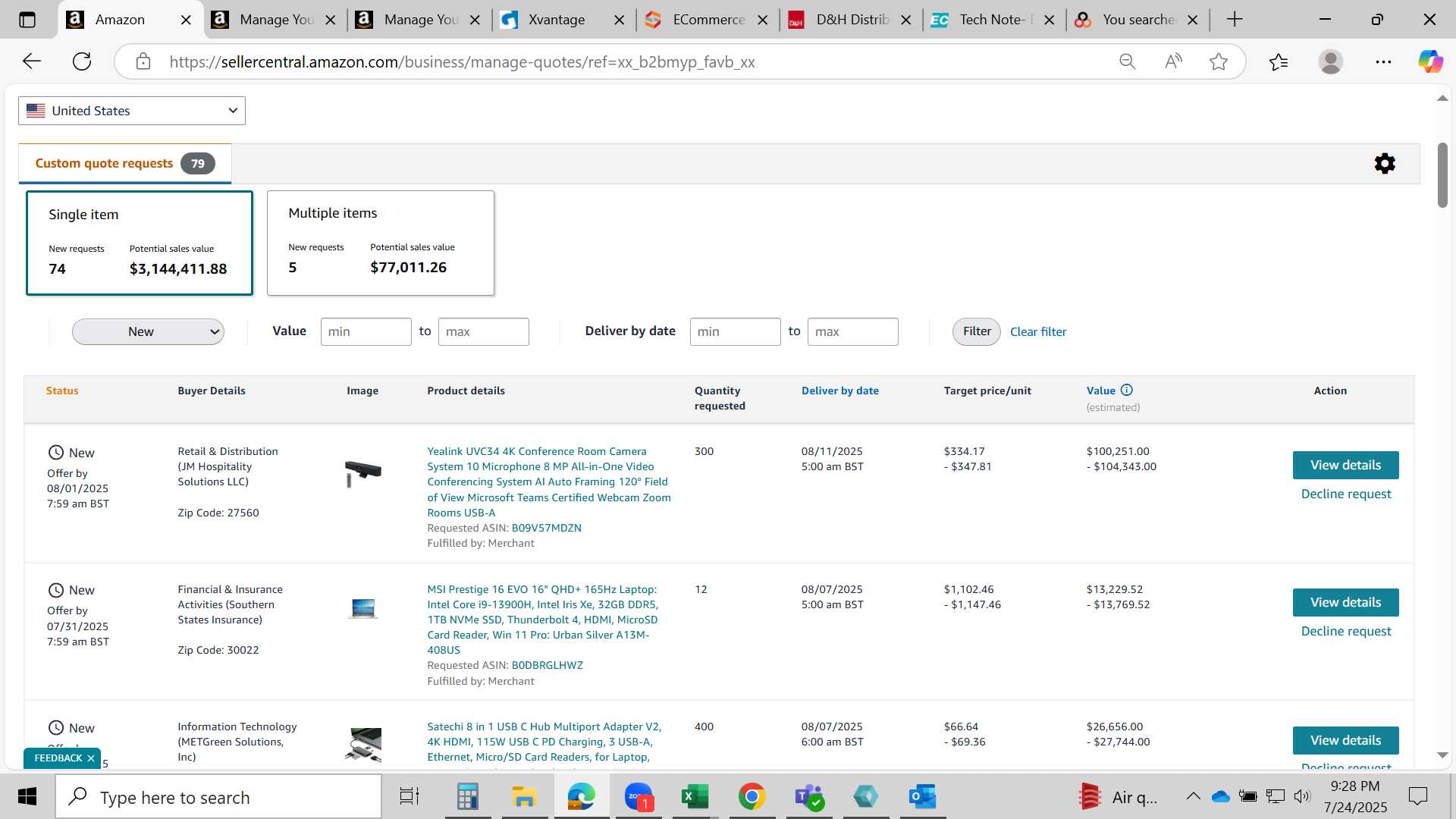View details for Yealink UVC34 request
The image size is (1456, 819).
pyautogui.click(x=1345, y=465)
